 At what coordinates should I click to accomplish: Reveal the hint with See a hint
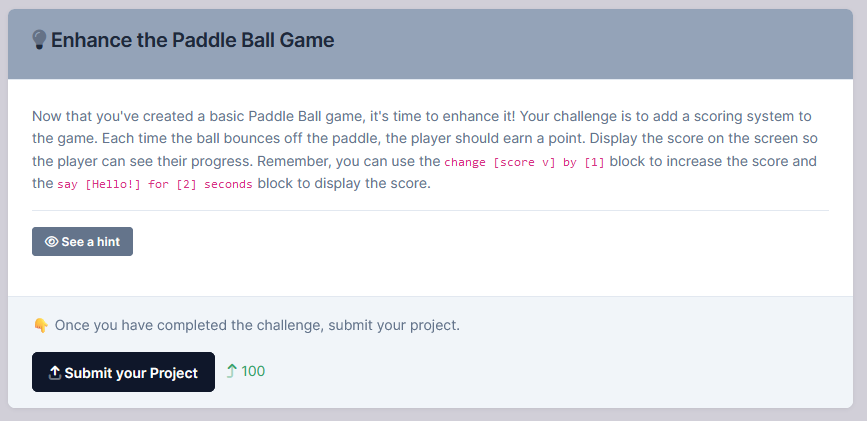(82, 241)
